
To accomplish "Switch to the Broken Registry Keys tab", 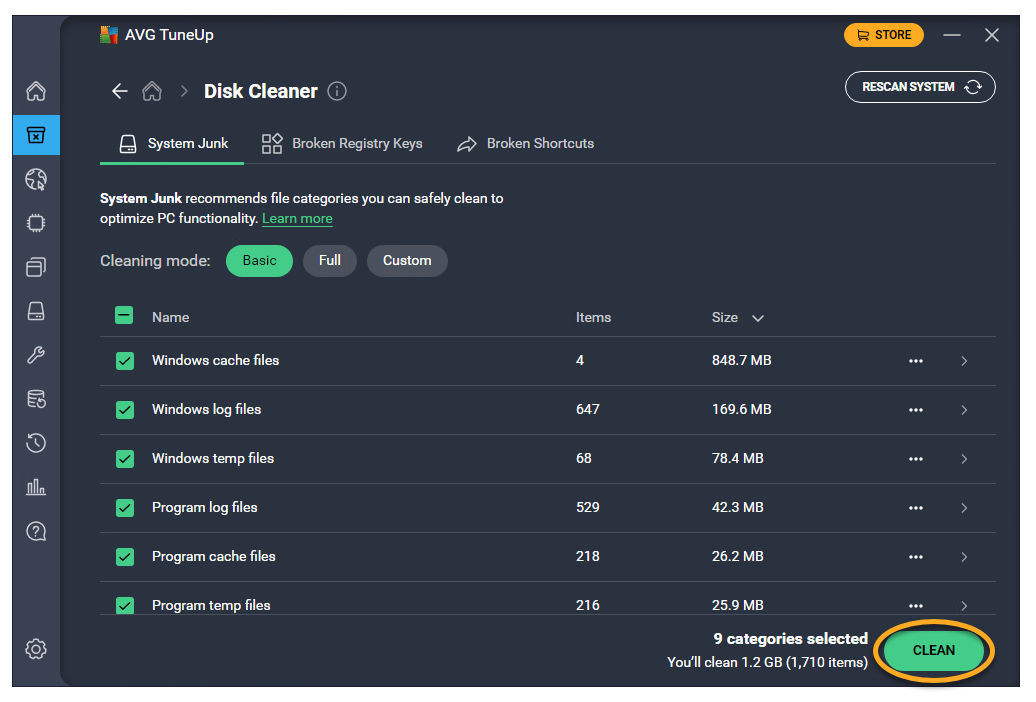I will (x=342, y=144).
